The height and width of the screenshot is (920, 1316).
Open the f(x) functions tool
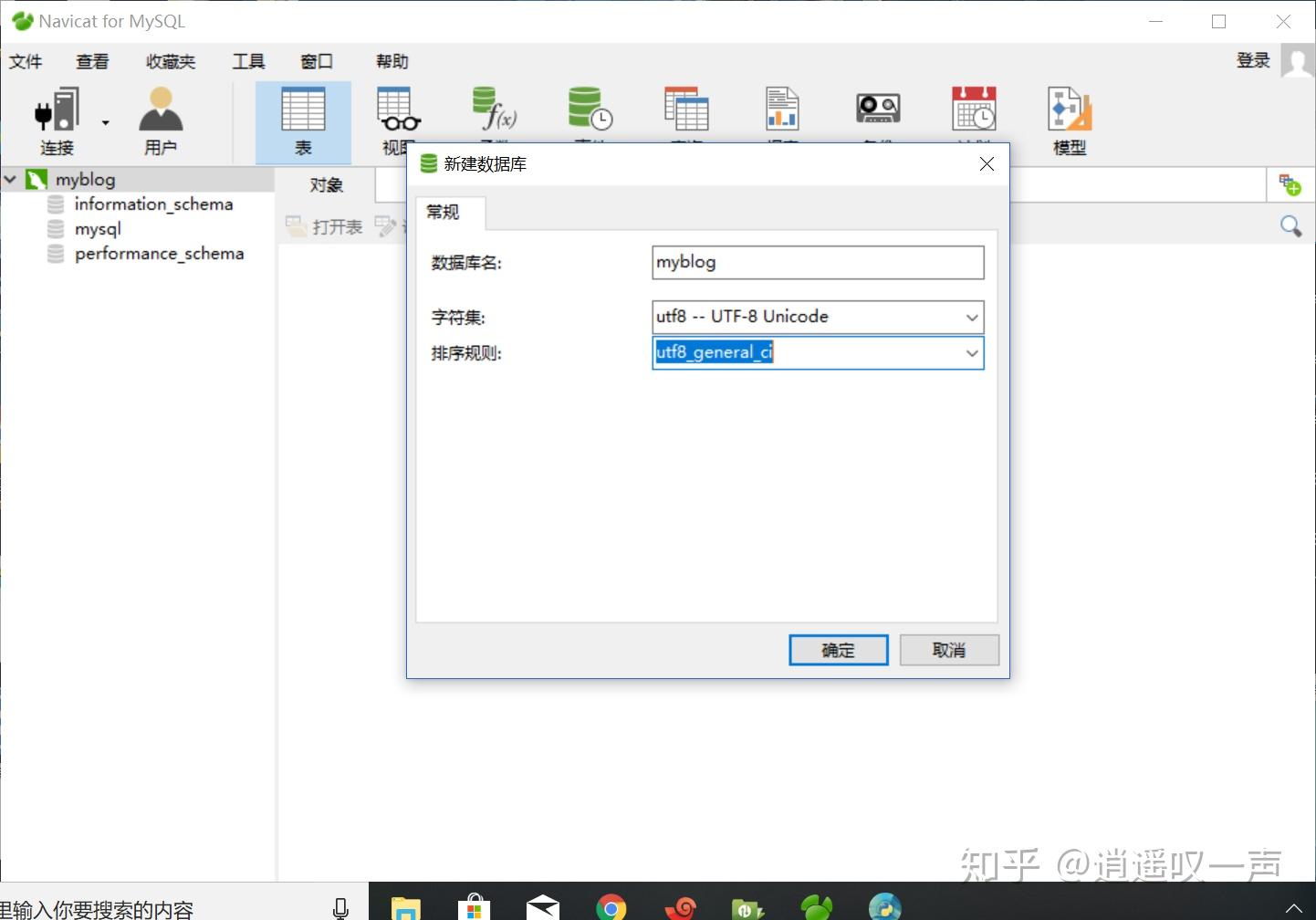pyautogui.click(x=493, y=110)
